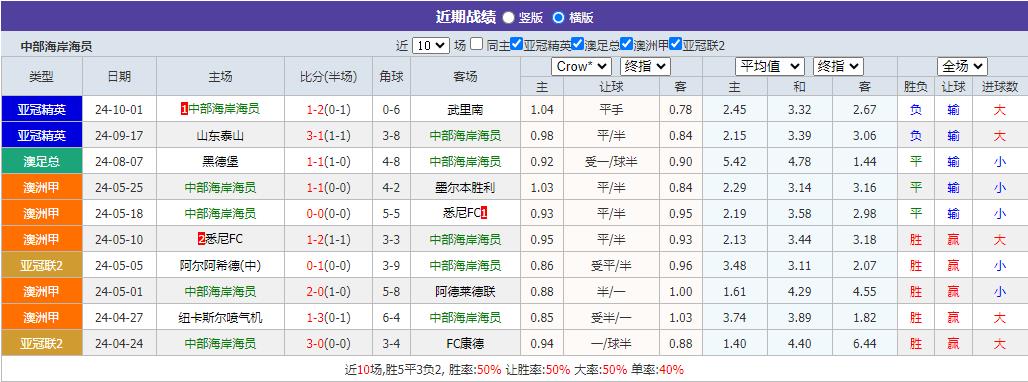Viewport: 1028px width, 382px height.
Task: Open score 3-1(1-1) match details
Action: click(x=328, y=136)
